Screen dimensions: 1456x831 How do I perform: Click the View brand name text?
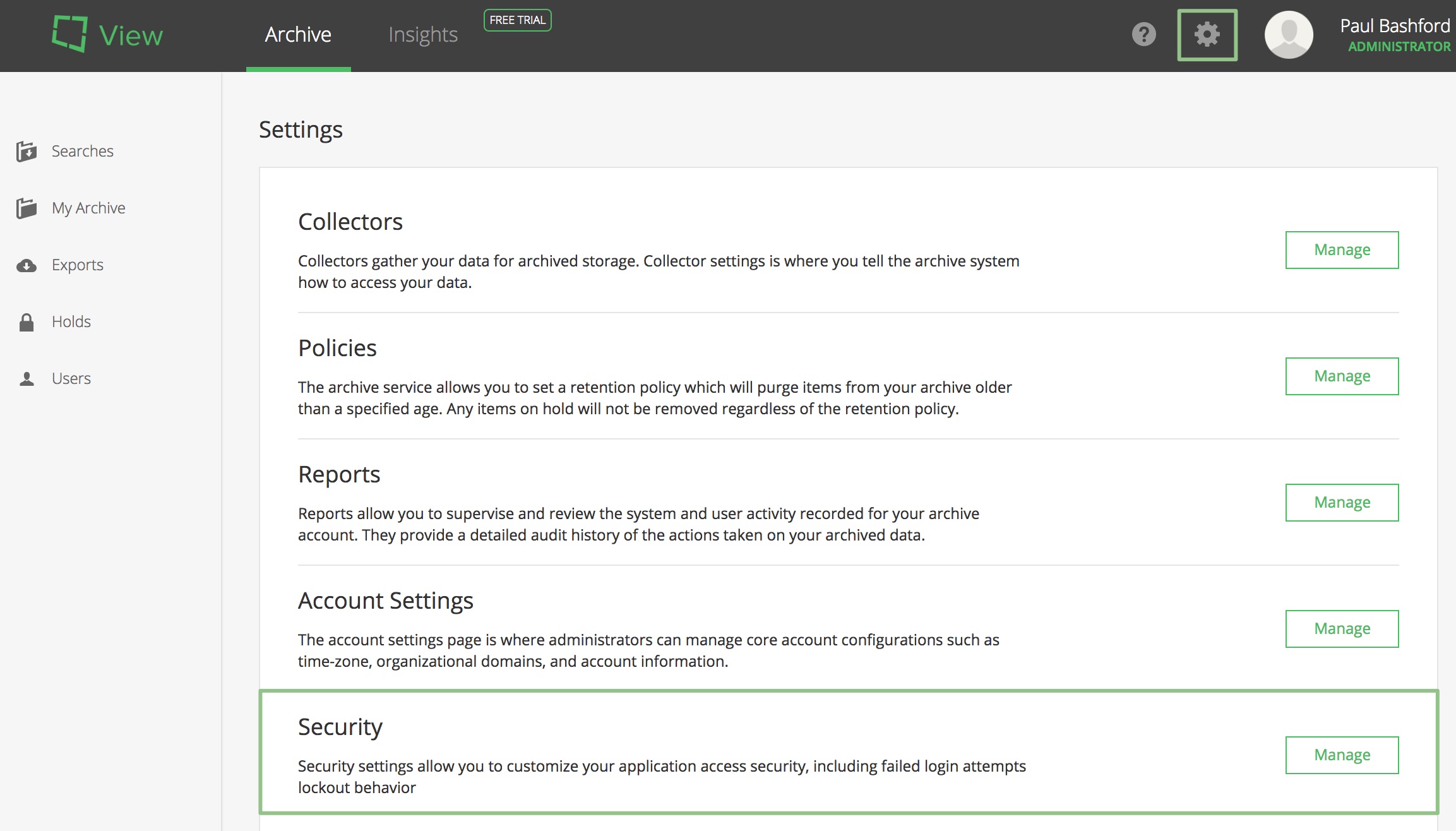click(131, 35)
